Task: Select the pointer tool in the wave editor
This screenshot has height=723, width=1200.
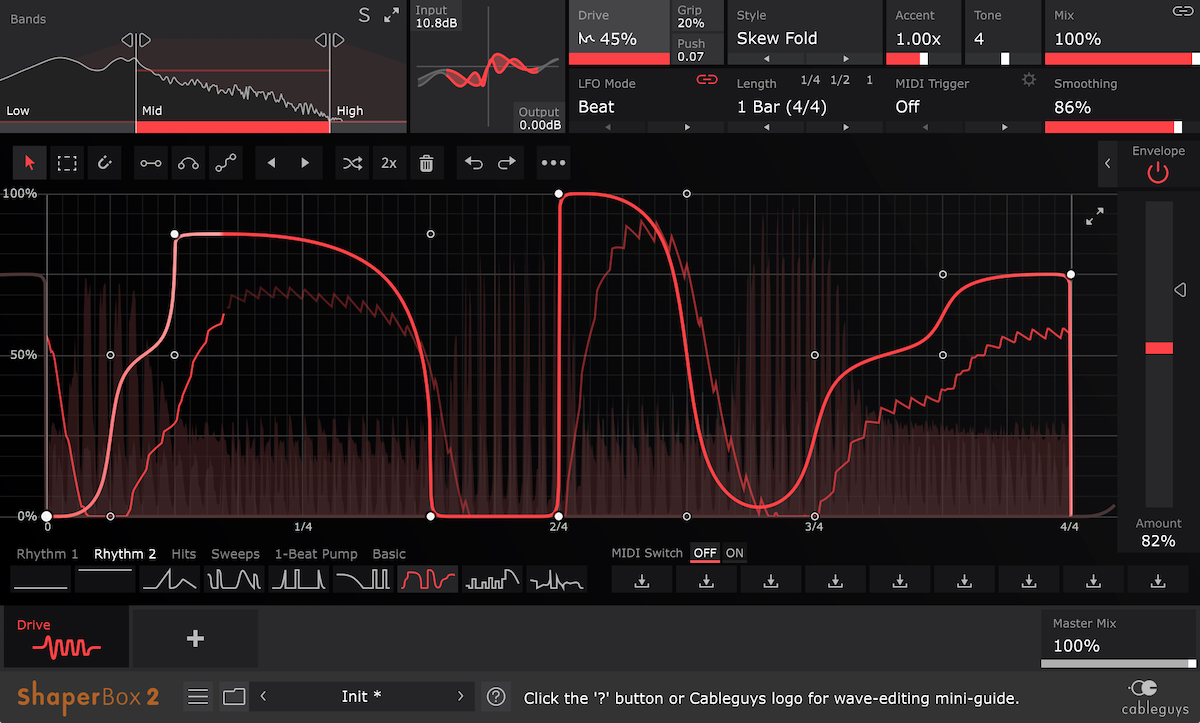Action: 29,162
